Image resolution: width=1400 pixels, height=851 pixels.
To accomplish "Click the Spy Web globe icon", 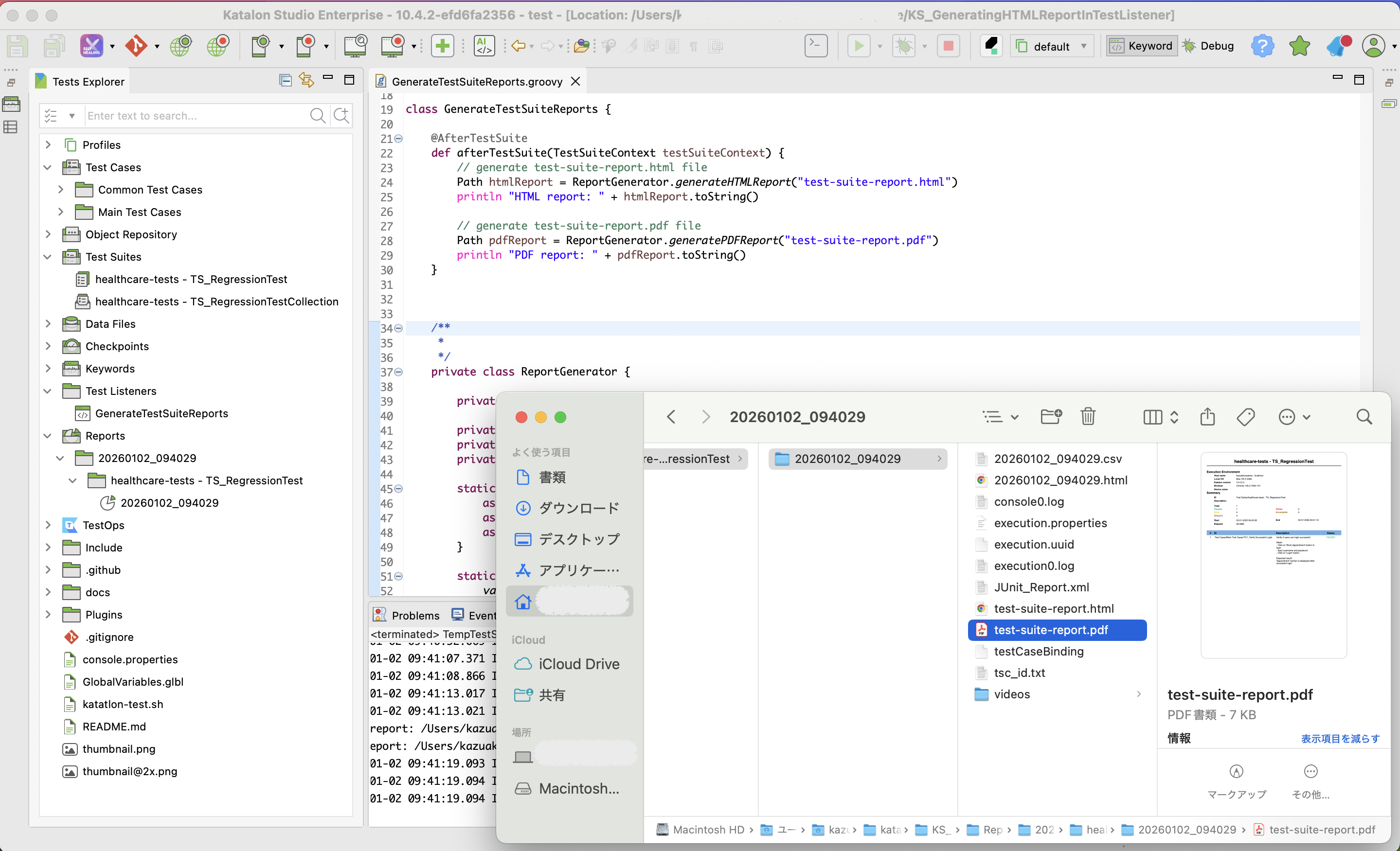I will [180, 45].
